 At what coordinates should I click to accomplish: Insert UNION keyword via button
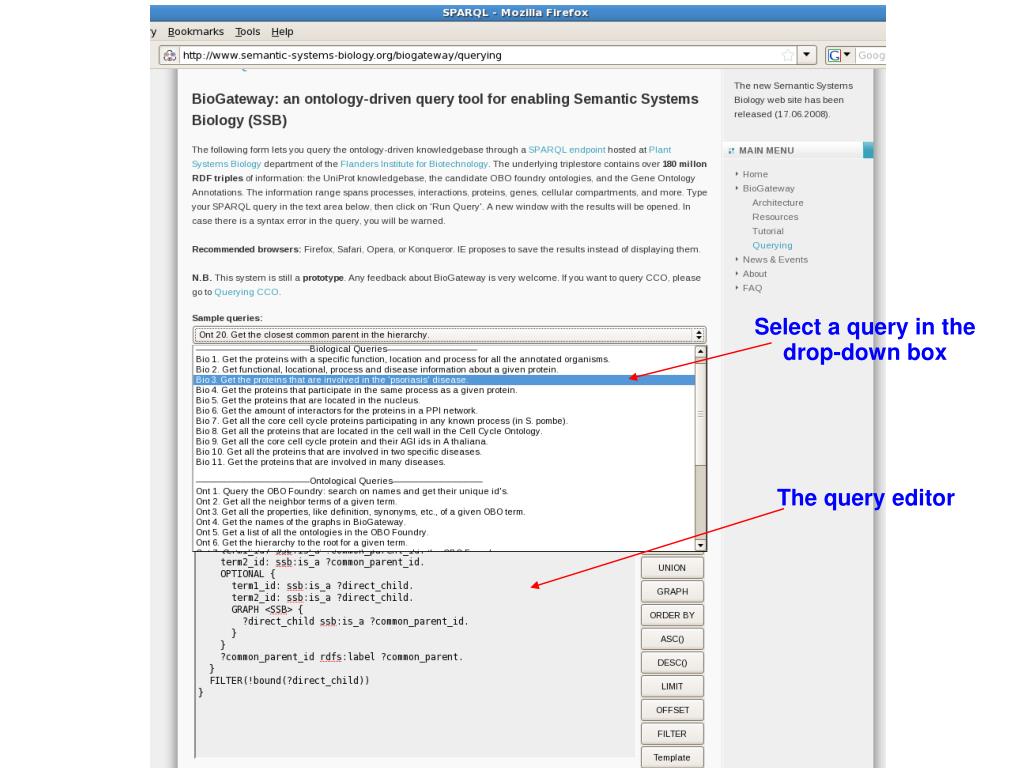point(672,568)
